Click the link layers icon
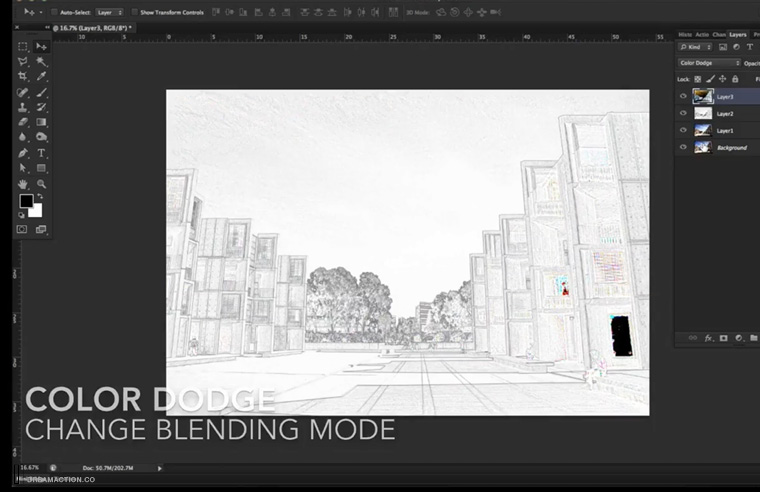This screenshot has width=760, height=492. pyautogui.click(x=693, y=338)
